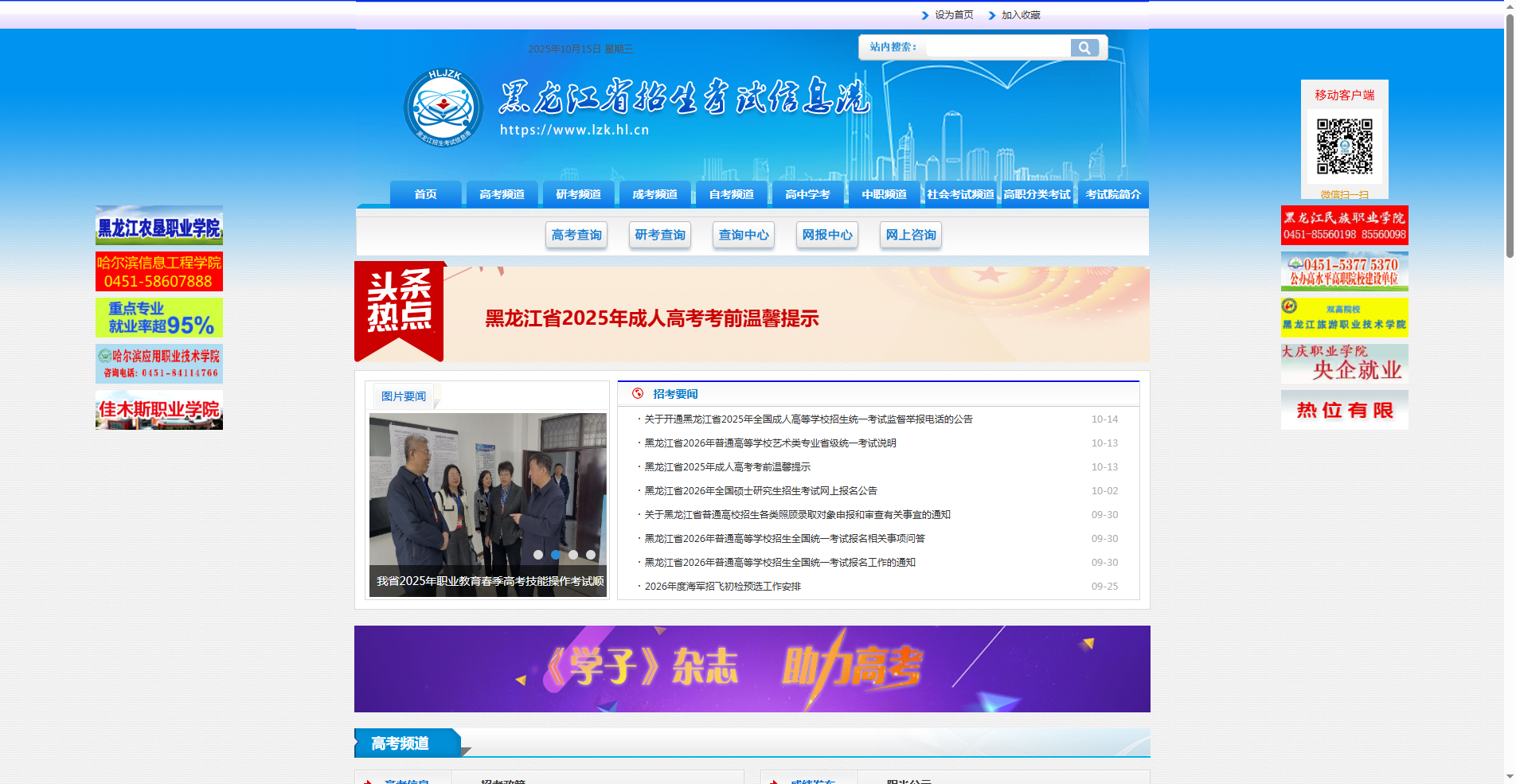Image resolution: width=1516 pixels, height=784 pixels.
Task: Open the 2026年度海军招飞初检预选工作安排 news item
Action: 723,586
